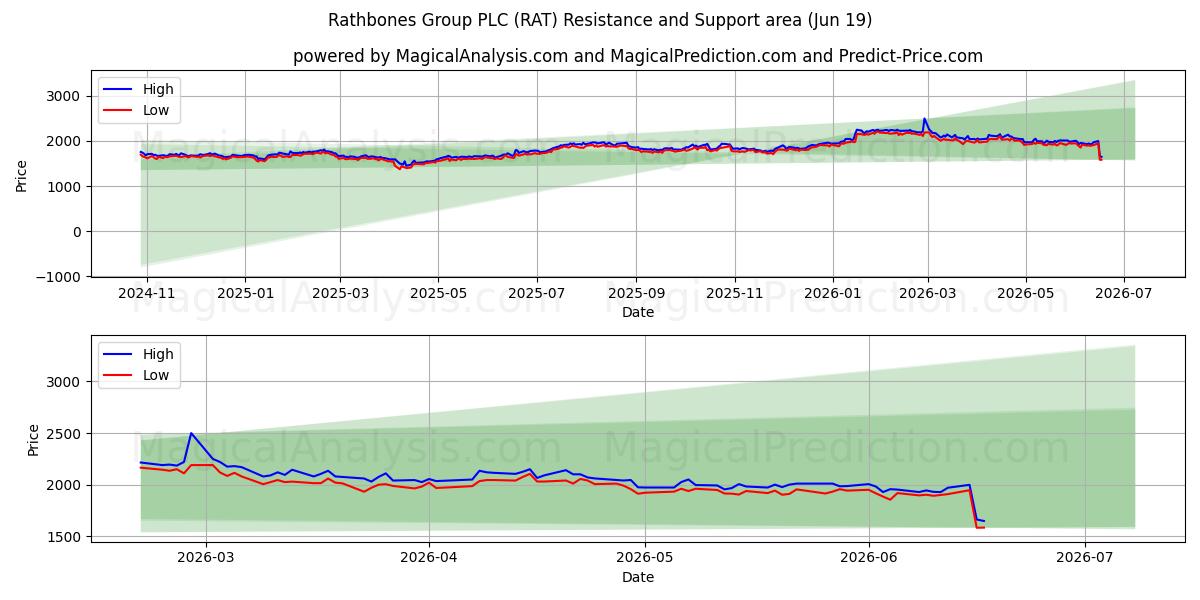Click the '3000' price tick in the top chart
The height and width of the screenshot is (600, 1200).
tap(66, 96)
